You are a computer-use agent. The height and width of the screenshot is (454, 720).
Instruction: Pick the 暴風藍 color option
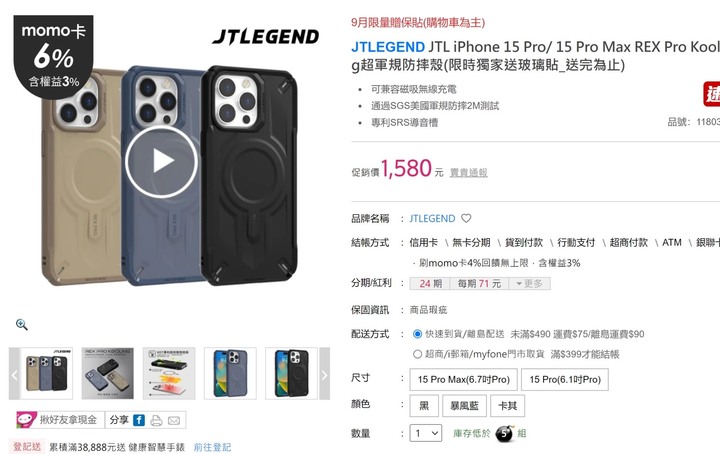464,406
